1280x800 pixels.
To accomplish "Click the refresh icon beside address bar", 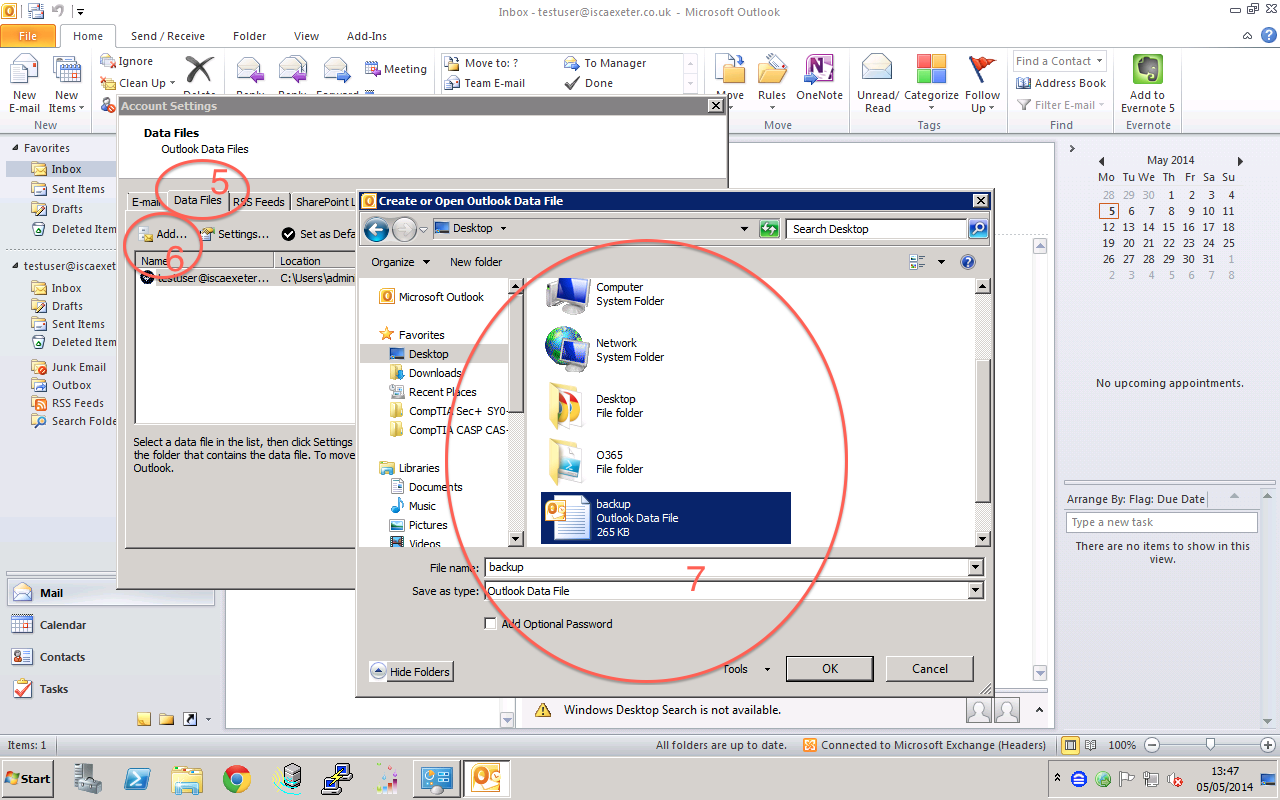I will [x=769, y=229].
